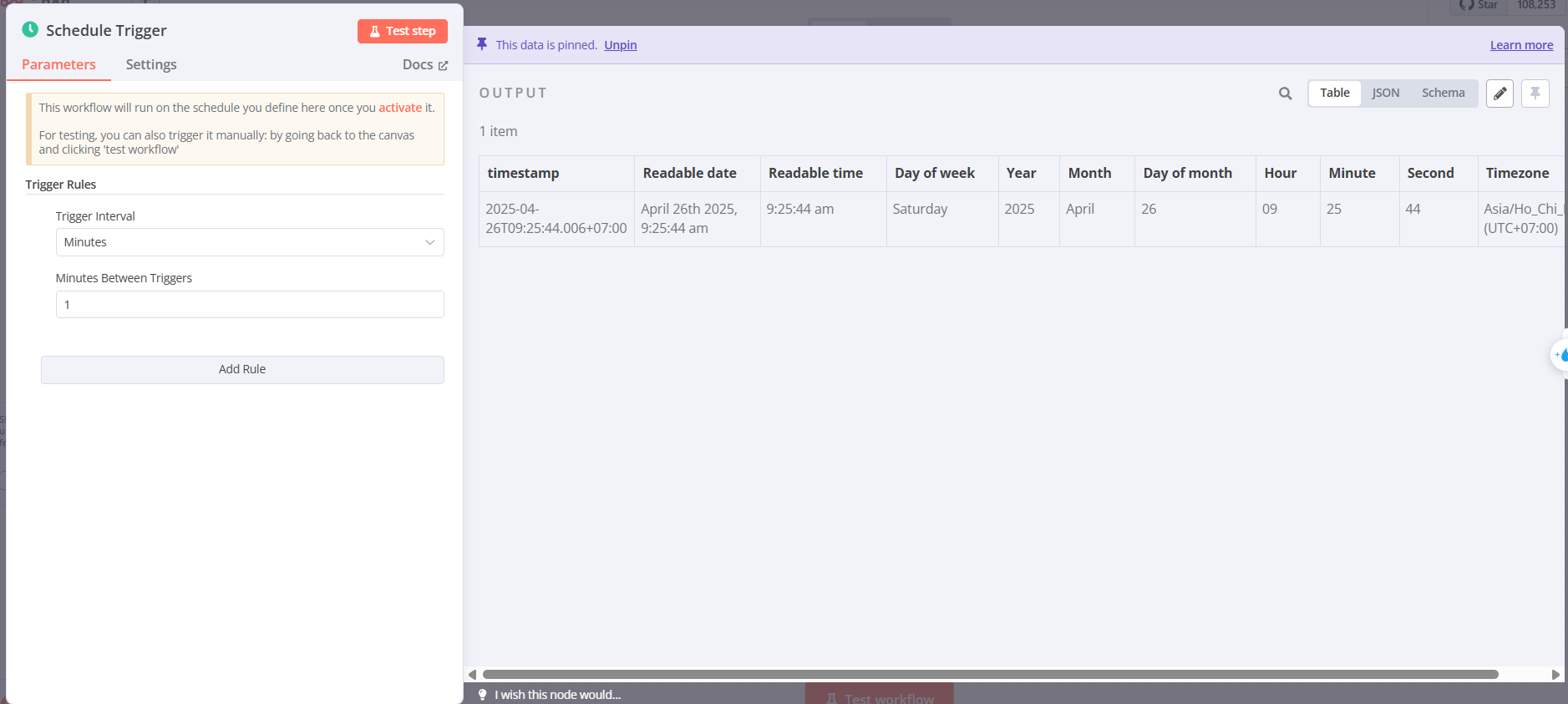The image size is (1568, 704).
Task: Click the assistant droplet icon at right edge
Action: 1561,355
